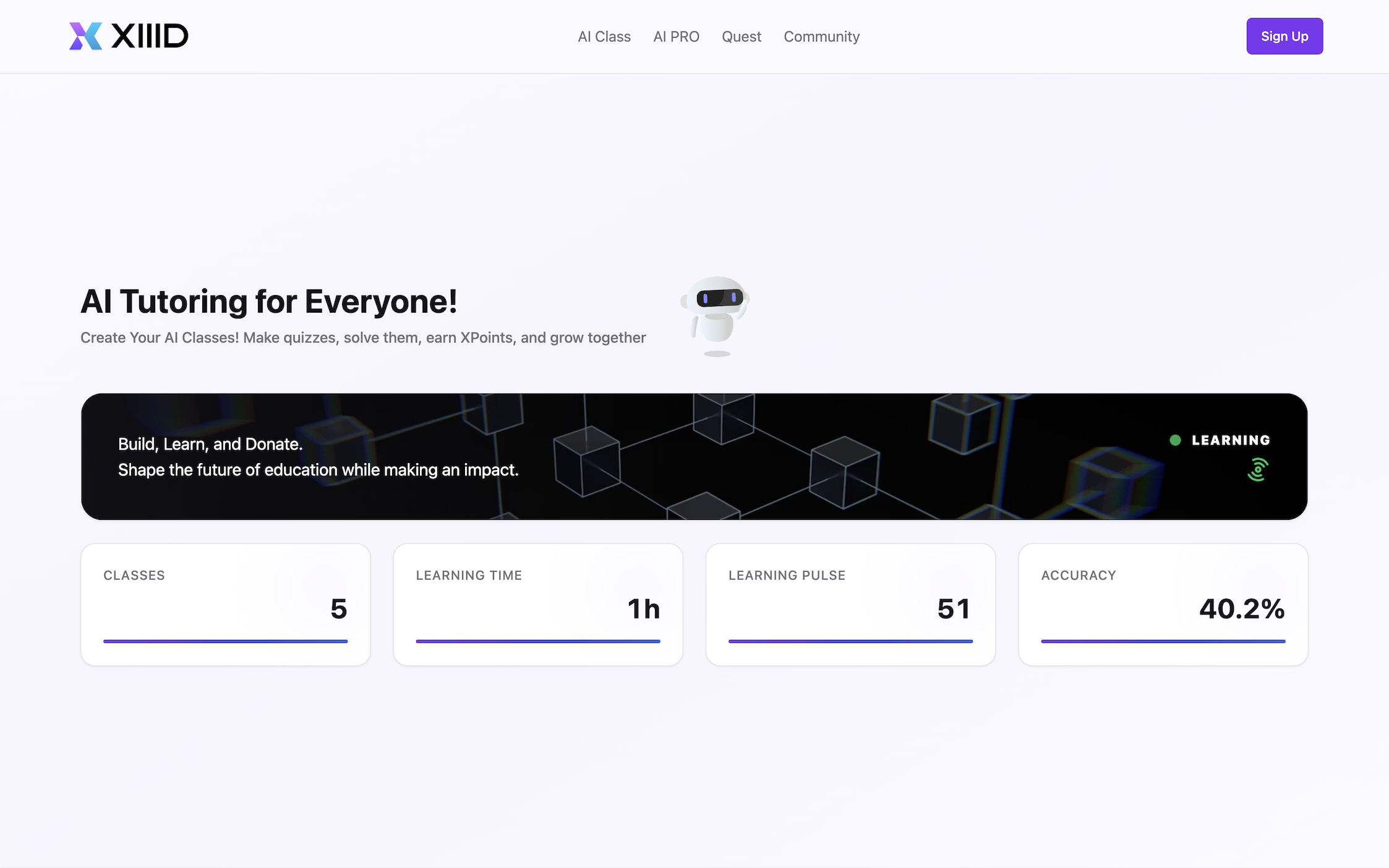
Task: Open the Community section
Action: pos(821,36)
